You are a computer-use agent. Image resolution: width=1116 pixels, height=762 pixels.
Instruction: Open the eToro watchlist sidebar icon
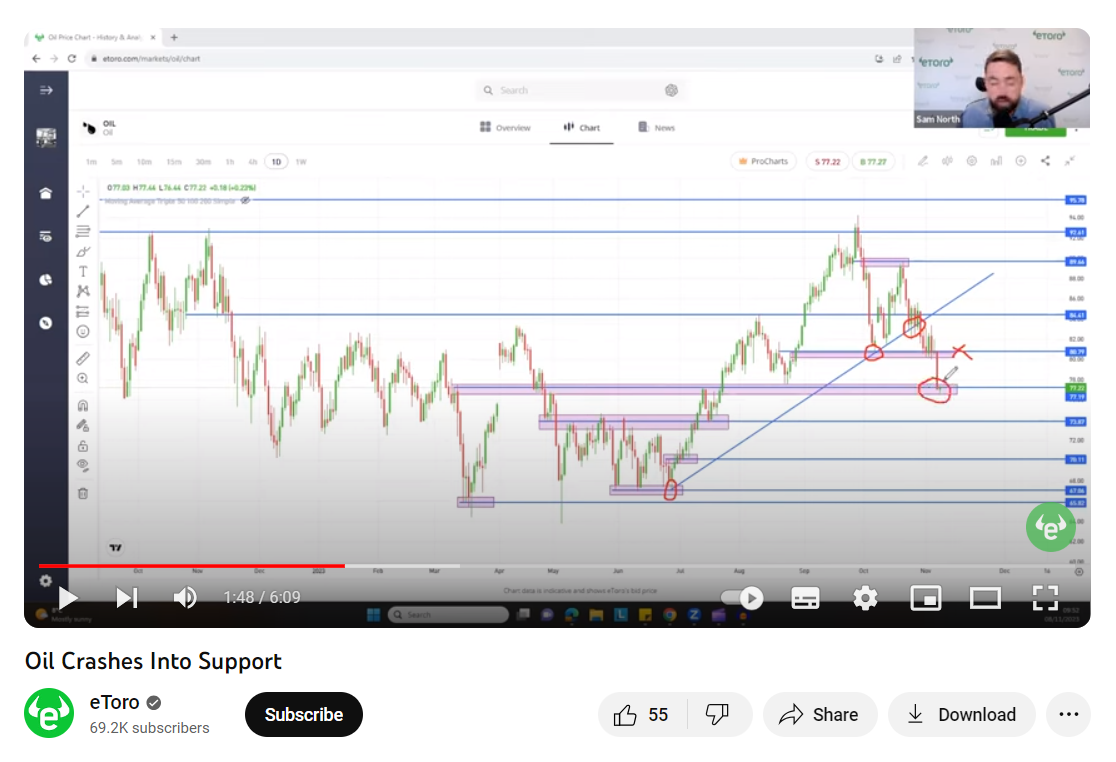46,236
